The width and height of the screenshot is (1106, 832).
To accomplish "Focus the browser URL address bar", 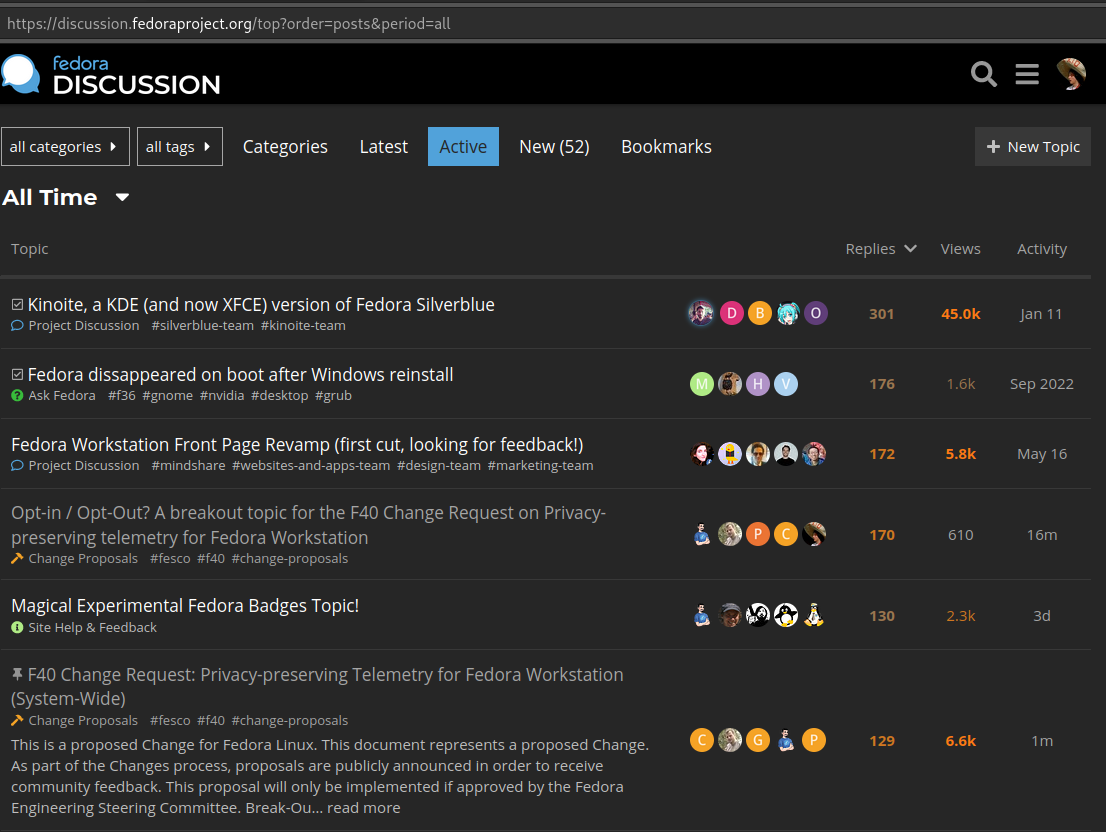I will point(553,23).
